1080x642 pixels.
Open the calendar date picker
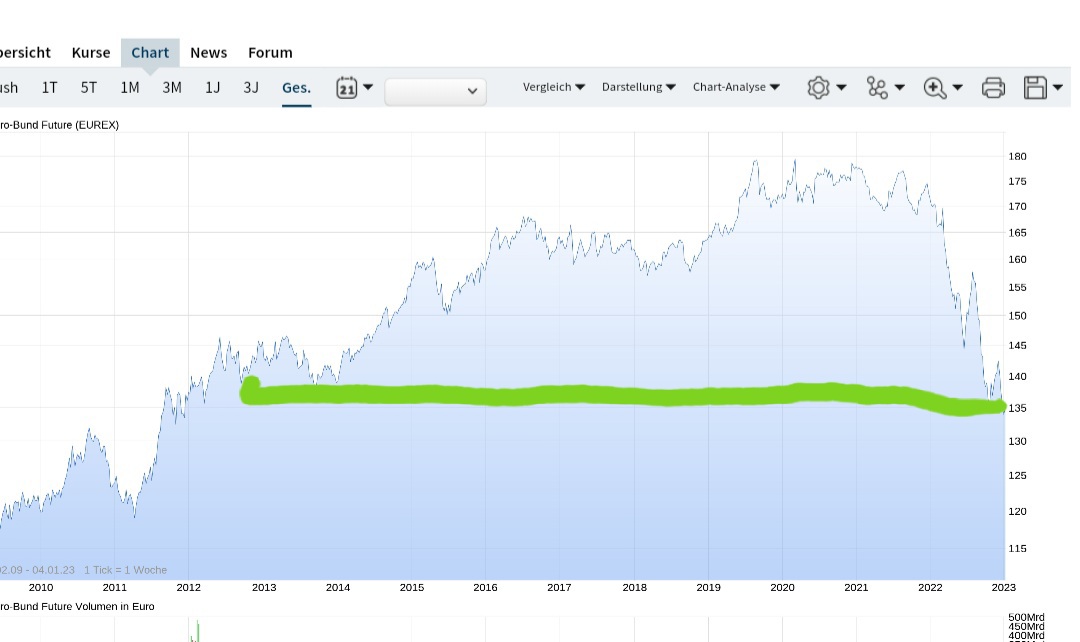click(354, 87)
